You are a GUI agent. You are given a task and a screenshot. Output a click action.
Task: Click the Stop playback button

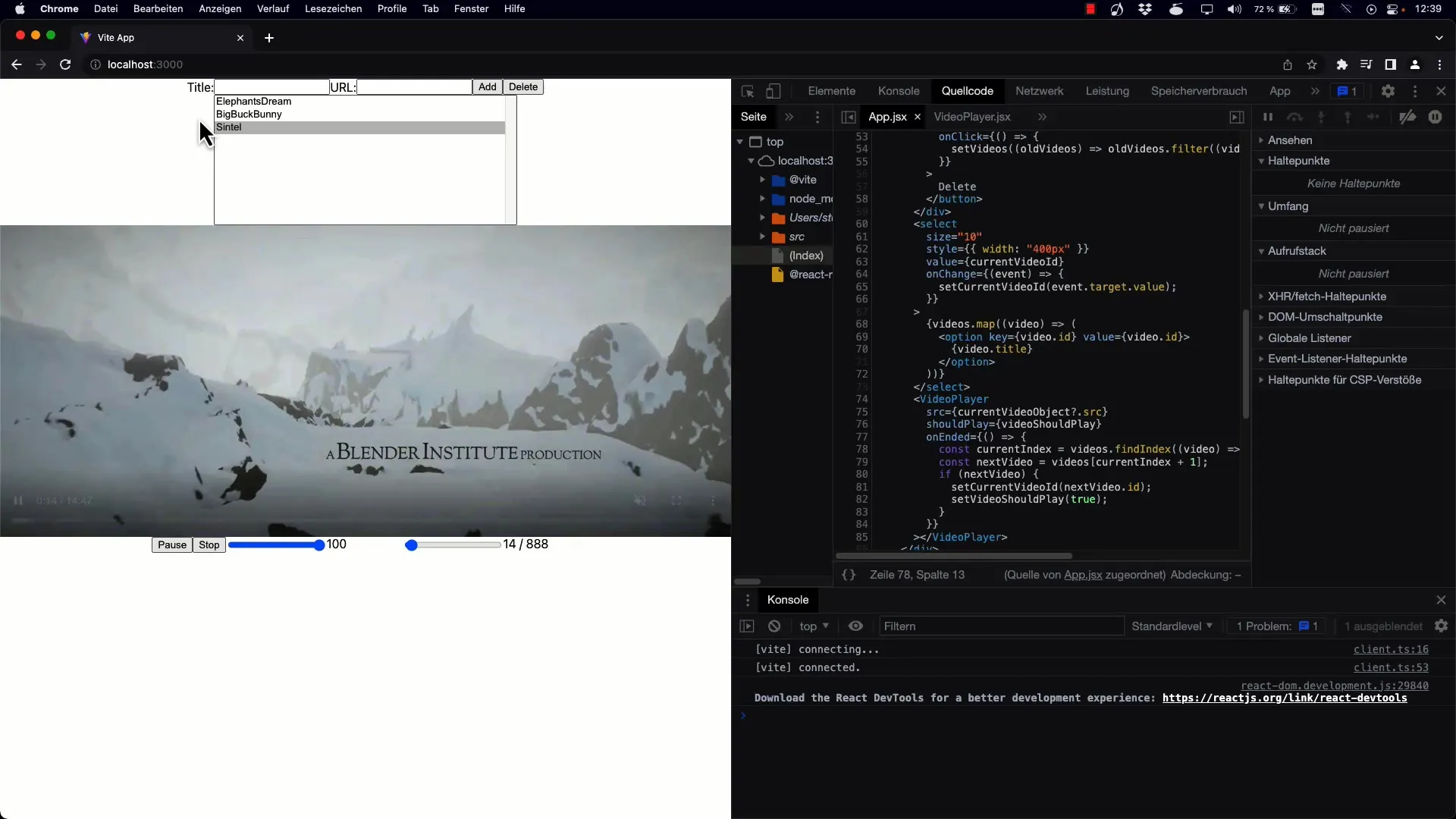point(208,544)
